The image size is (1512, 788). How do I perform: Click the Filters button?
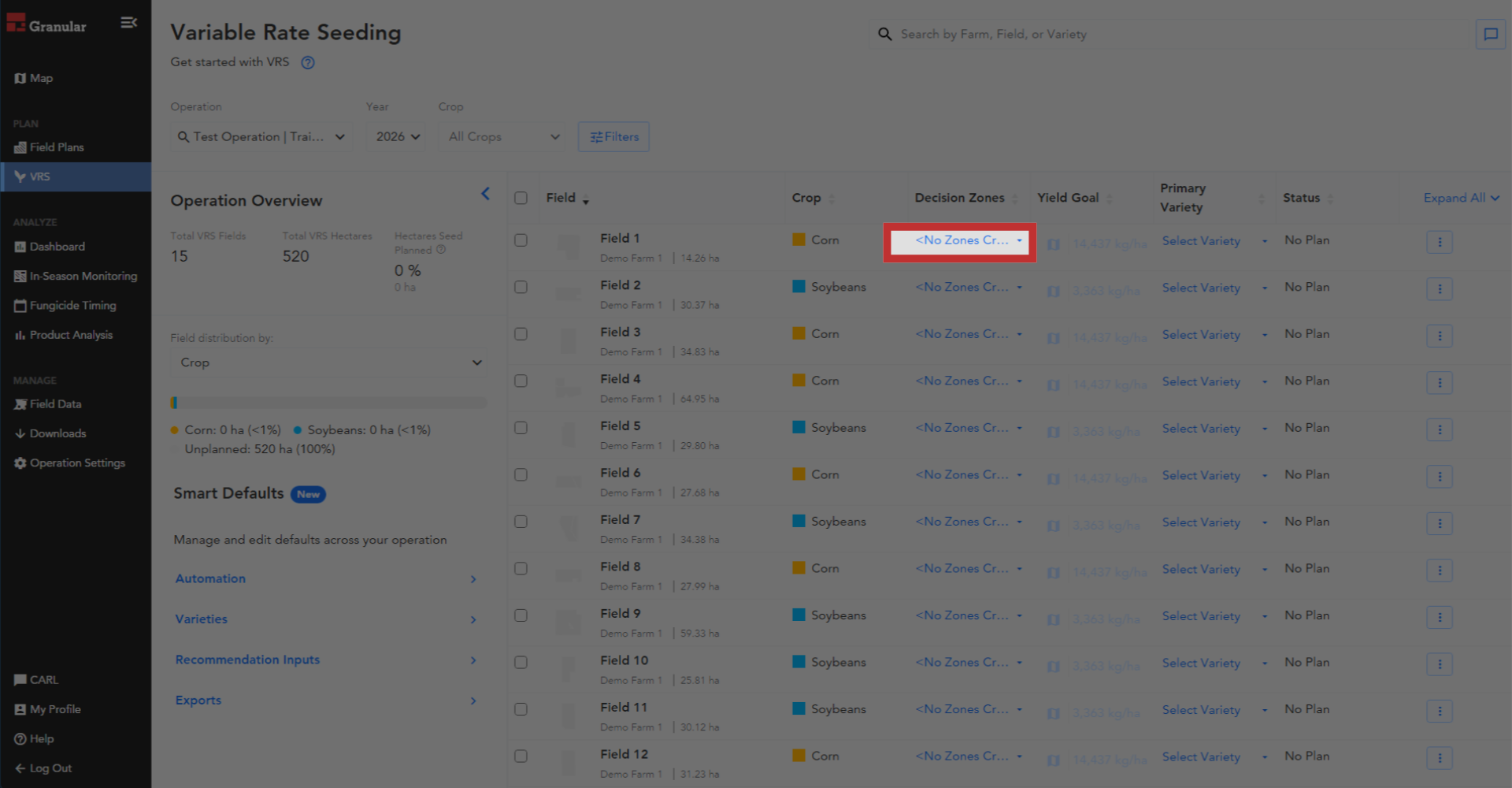[x=613, y=137]
